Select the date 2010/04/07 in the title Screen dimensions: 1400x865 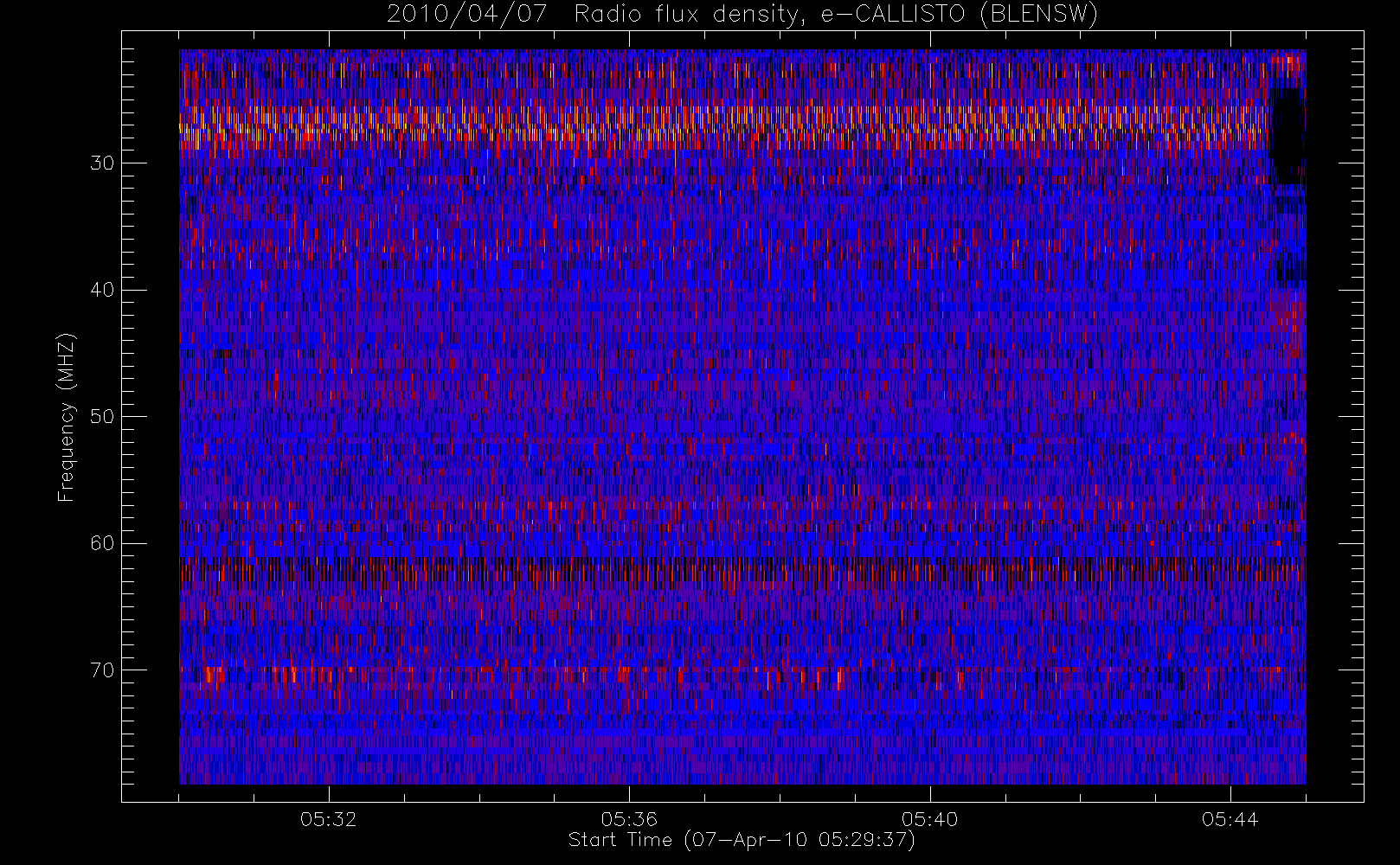click(x=467, y=14)
